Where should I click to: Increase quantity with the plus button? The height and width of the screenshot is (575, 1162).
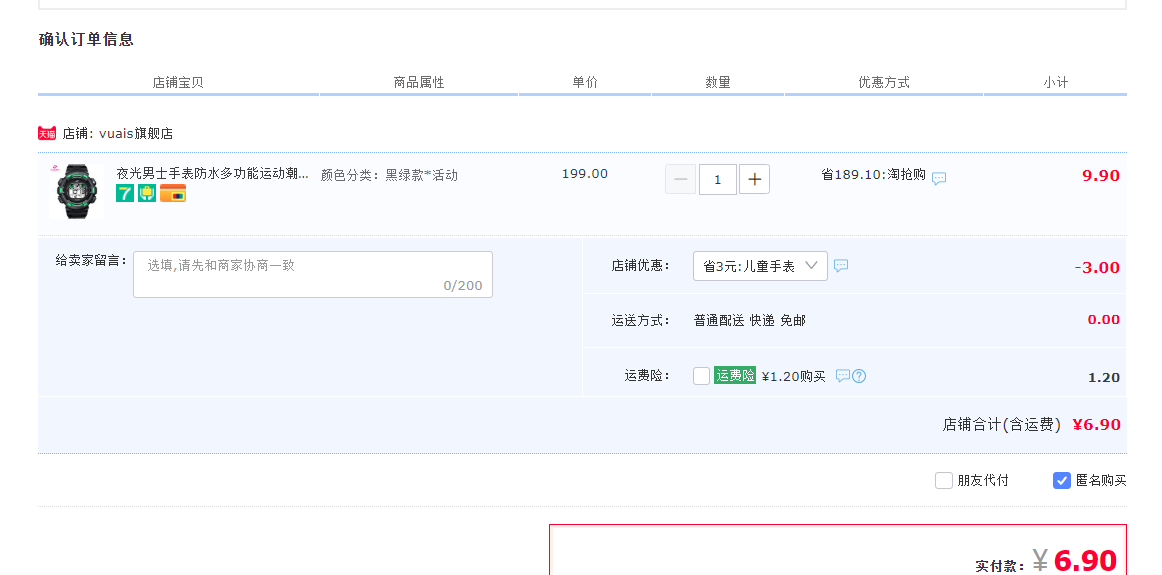[754, 179]
